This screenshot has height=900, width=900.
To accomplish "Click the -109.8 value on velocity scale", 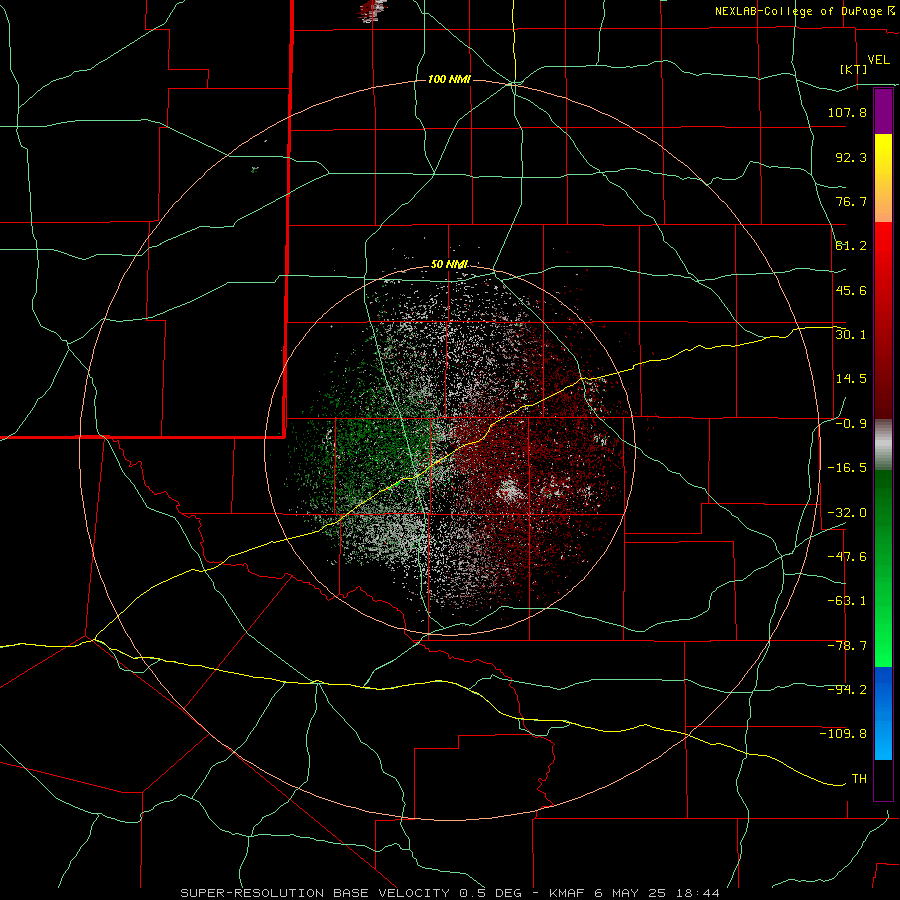I will tap(843, 734).
